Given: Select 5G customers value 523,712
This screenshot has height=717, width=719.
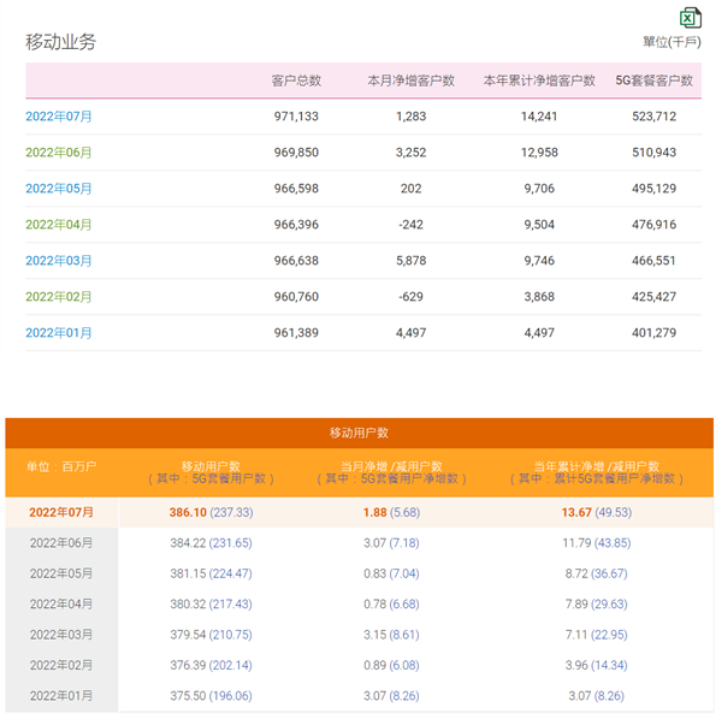Looking at the screenshot, I should pos(654,116).
